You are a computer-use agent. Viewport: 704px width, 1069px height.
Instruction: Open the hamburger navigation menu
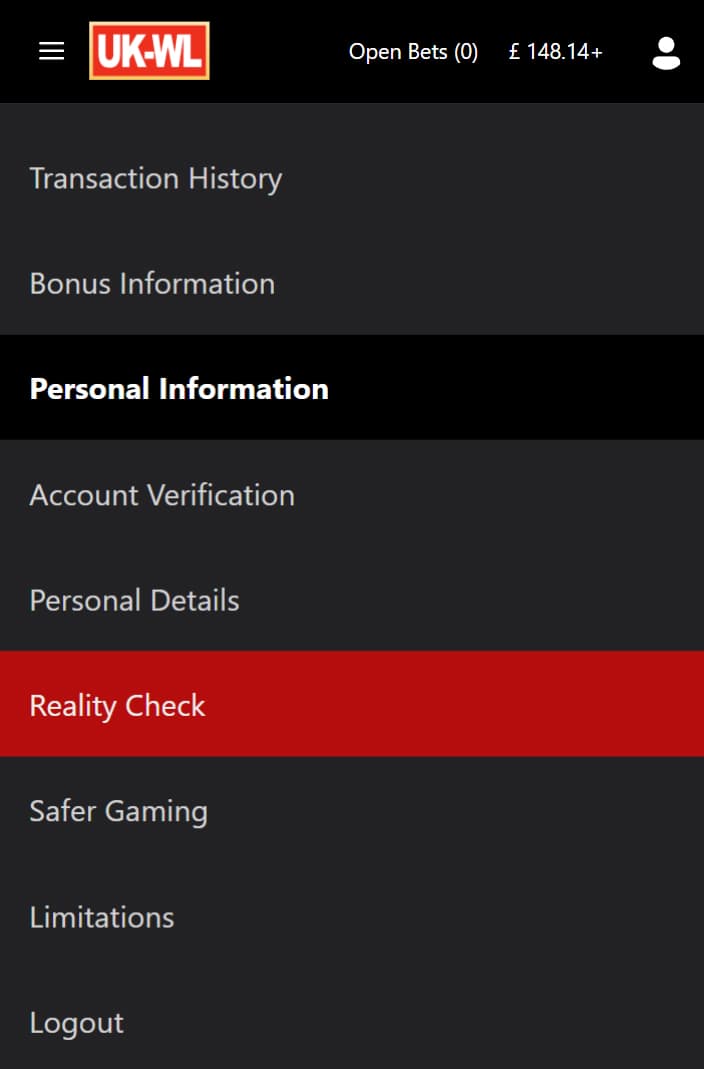[x=51, y=51]
